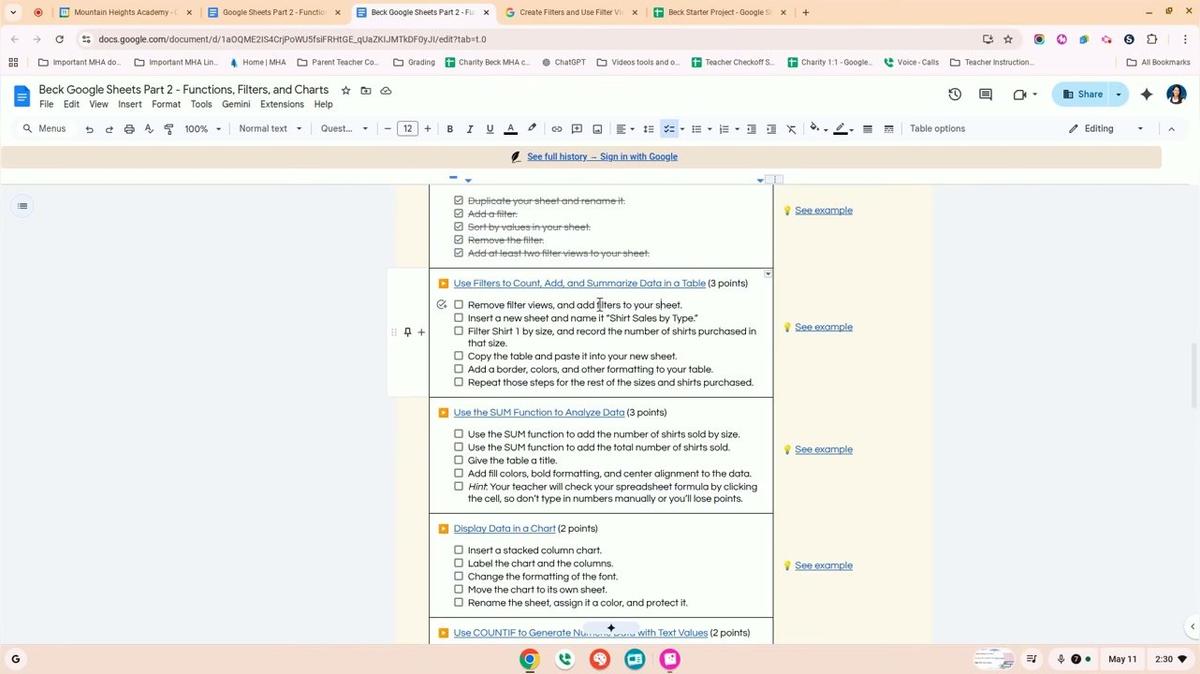Open the Editing mode dropdown
The image size is (1200, 674).
(1105, 129)
